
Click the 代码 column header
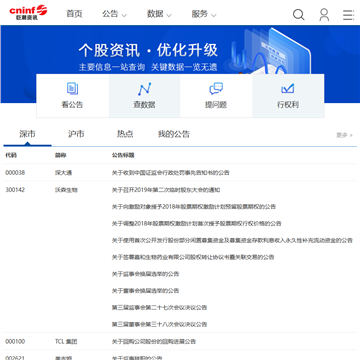click(11, 155)
